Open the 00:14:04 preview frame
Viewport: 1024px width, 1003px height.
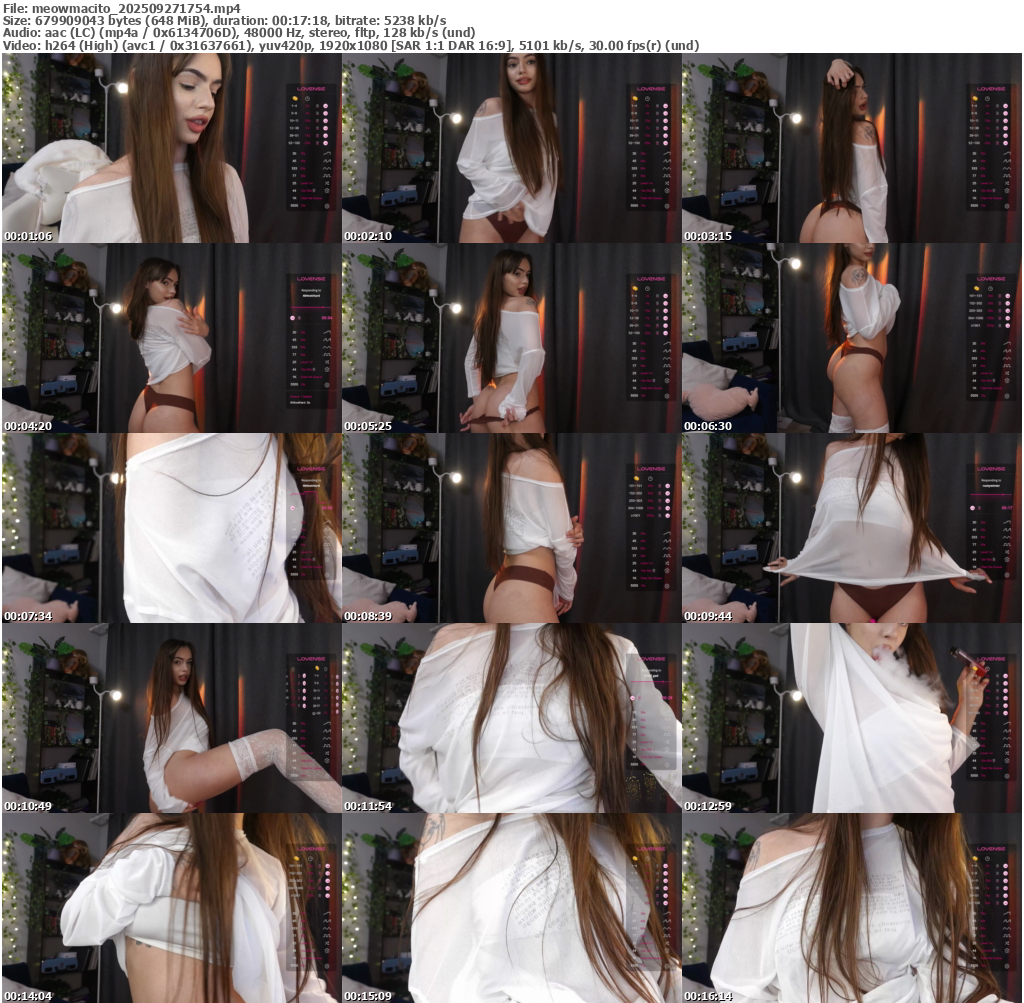coord(171,908)
